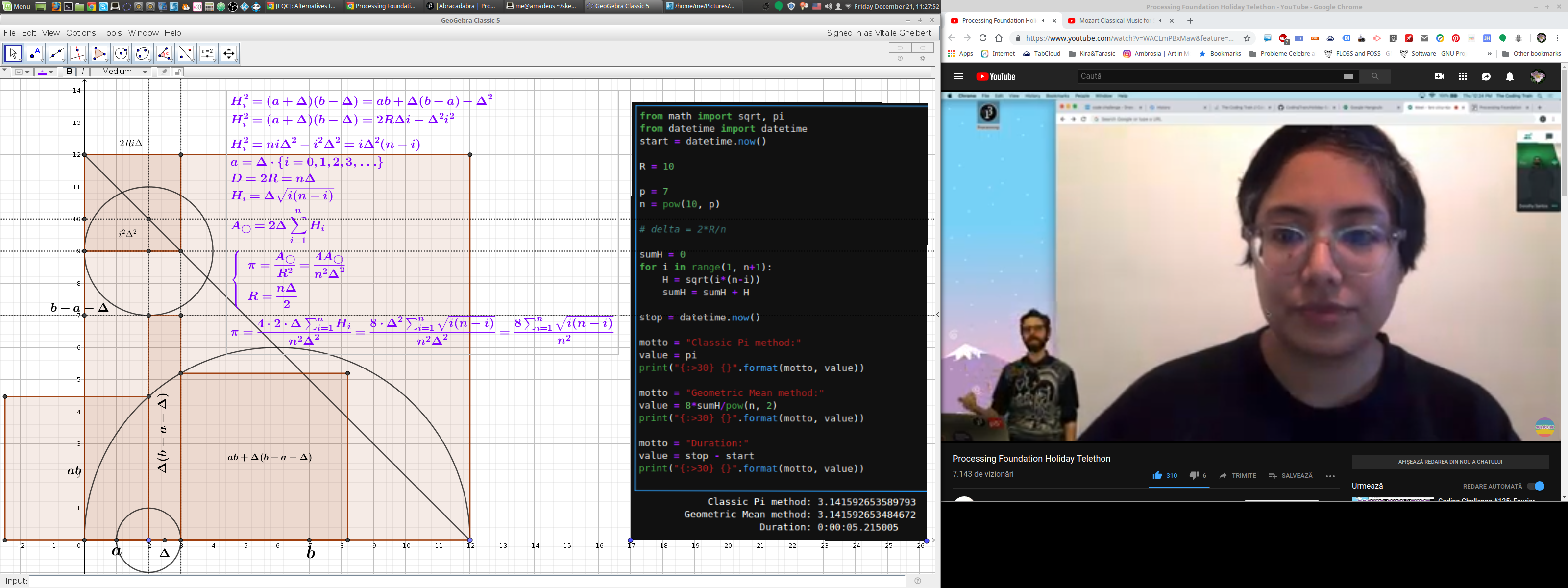This screenshot has height=588, width=1568.
Task: Open the video more actions ellipsis
Action: tap(1331, 476)
